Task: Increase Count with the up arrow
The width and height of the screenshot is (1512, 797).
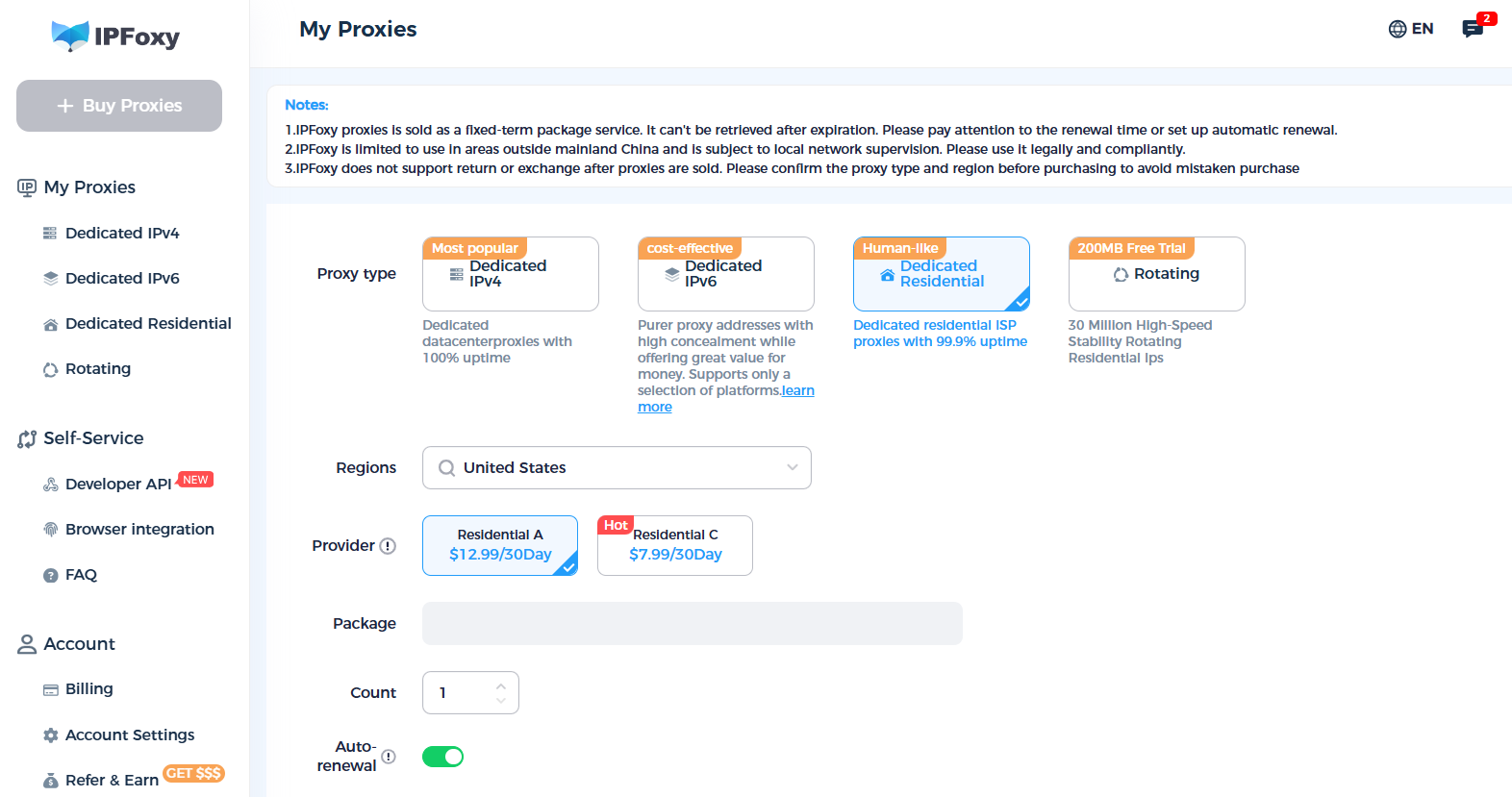Action: (x=501, y=685)
